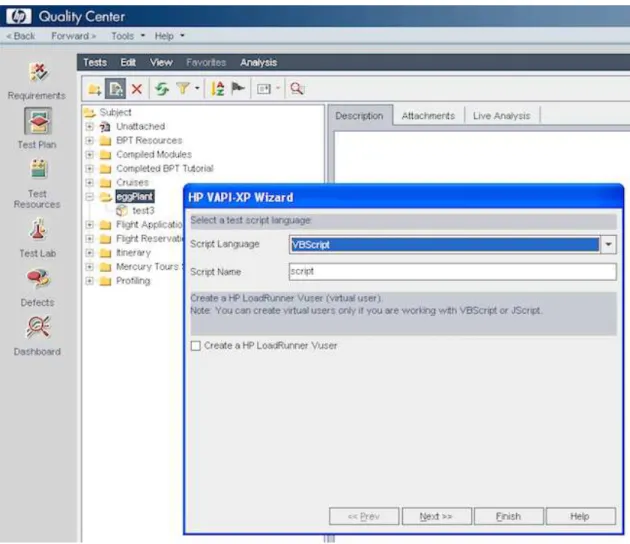Open the Edit menu
The height and width of the screenshot is (544, 630).
[x=128, y=63]
